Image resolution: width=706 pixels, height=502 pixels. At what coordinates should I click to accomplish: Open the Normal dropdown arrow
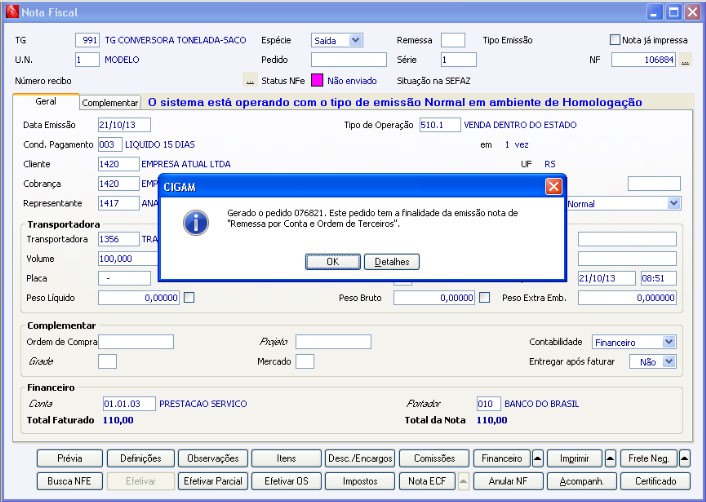(674, 204)
